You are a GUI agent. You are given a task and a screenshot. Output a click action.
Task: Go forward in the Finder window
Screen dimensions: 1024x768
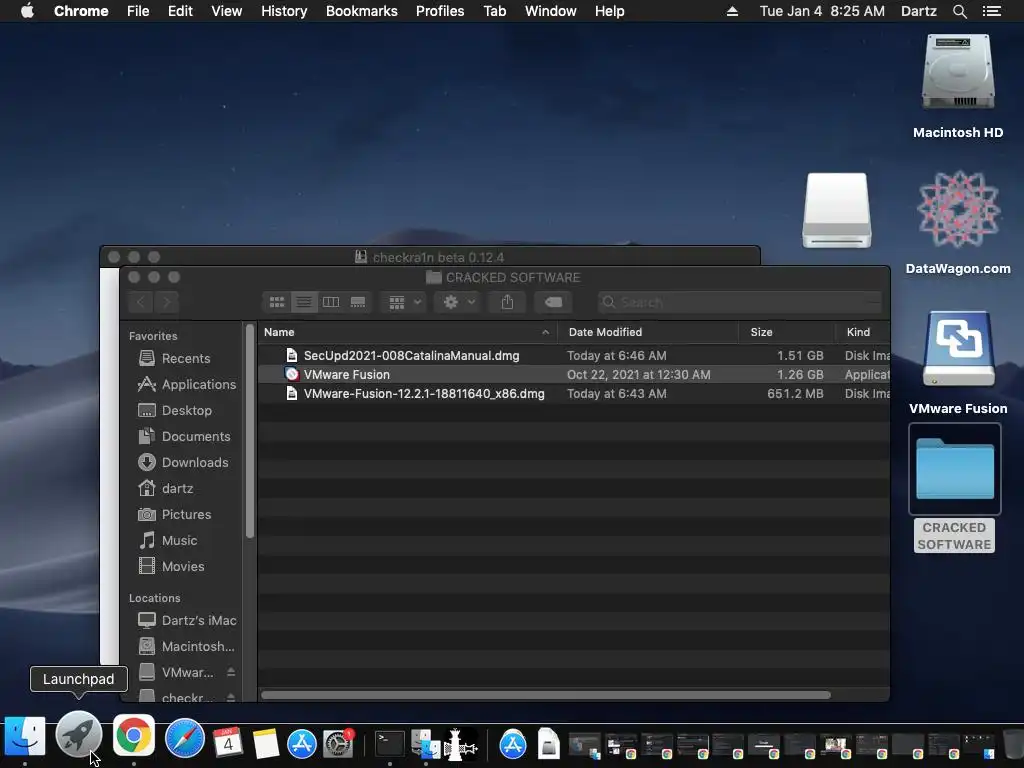[167, 302]
